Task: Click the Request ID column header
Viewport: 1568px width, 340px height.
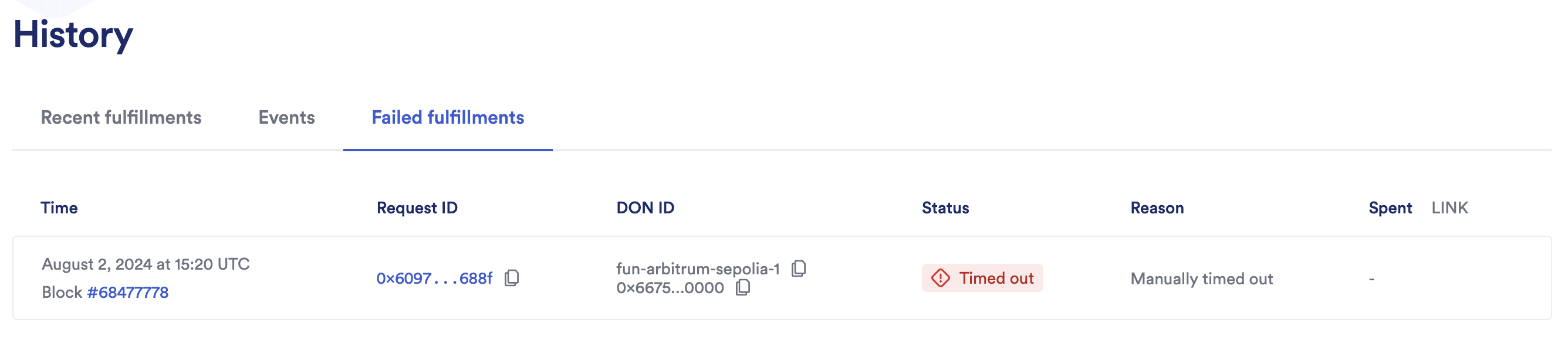Action: click(x=417, y=208)
